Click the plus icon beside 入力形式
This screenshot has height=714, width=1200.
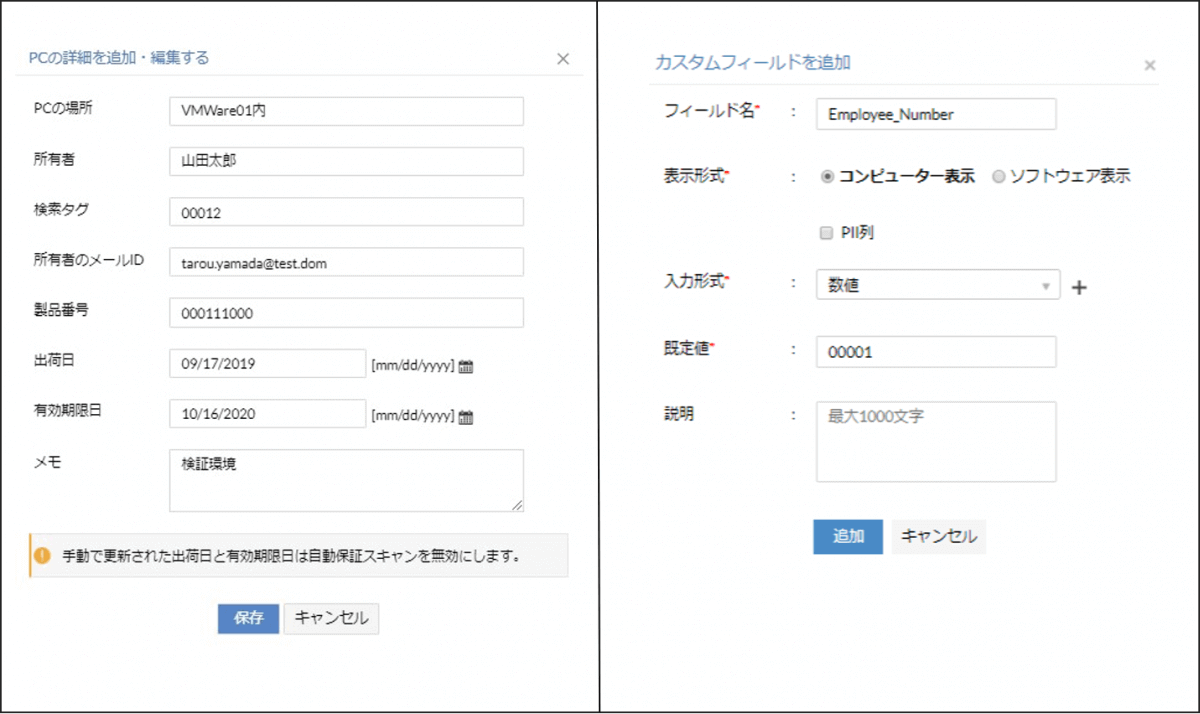pyautogui.click(x=1079, y=288)
